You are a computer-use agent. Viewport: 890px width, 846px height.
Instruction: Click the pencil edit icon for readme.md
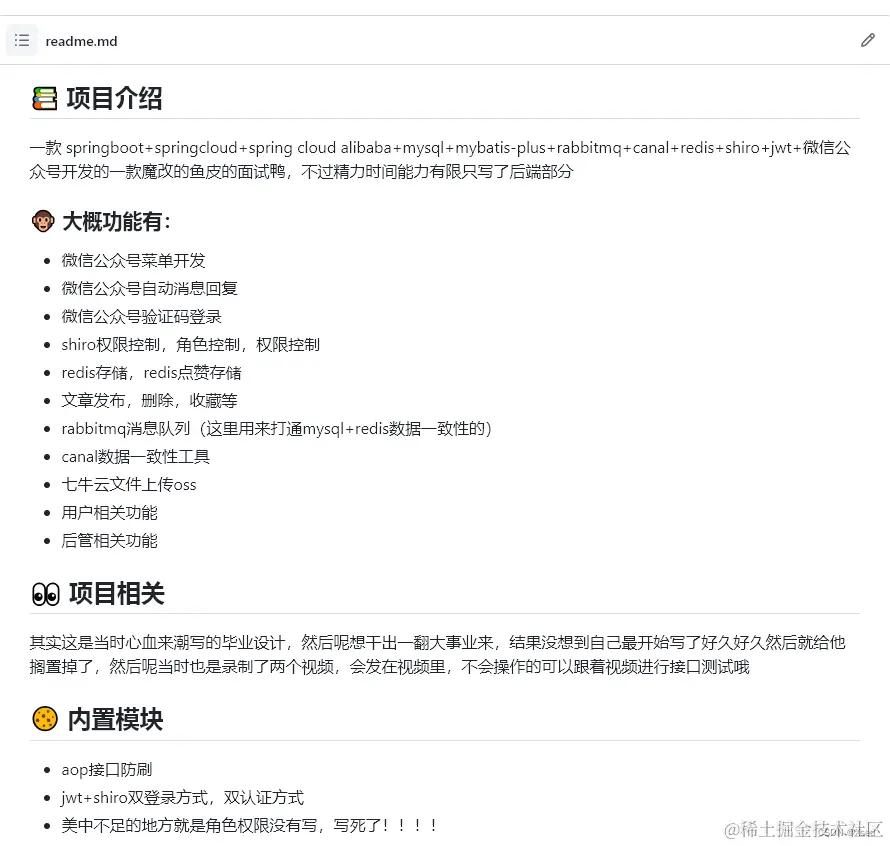(867, 40)
